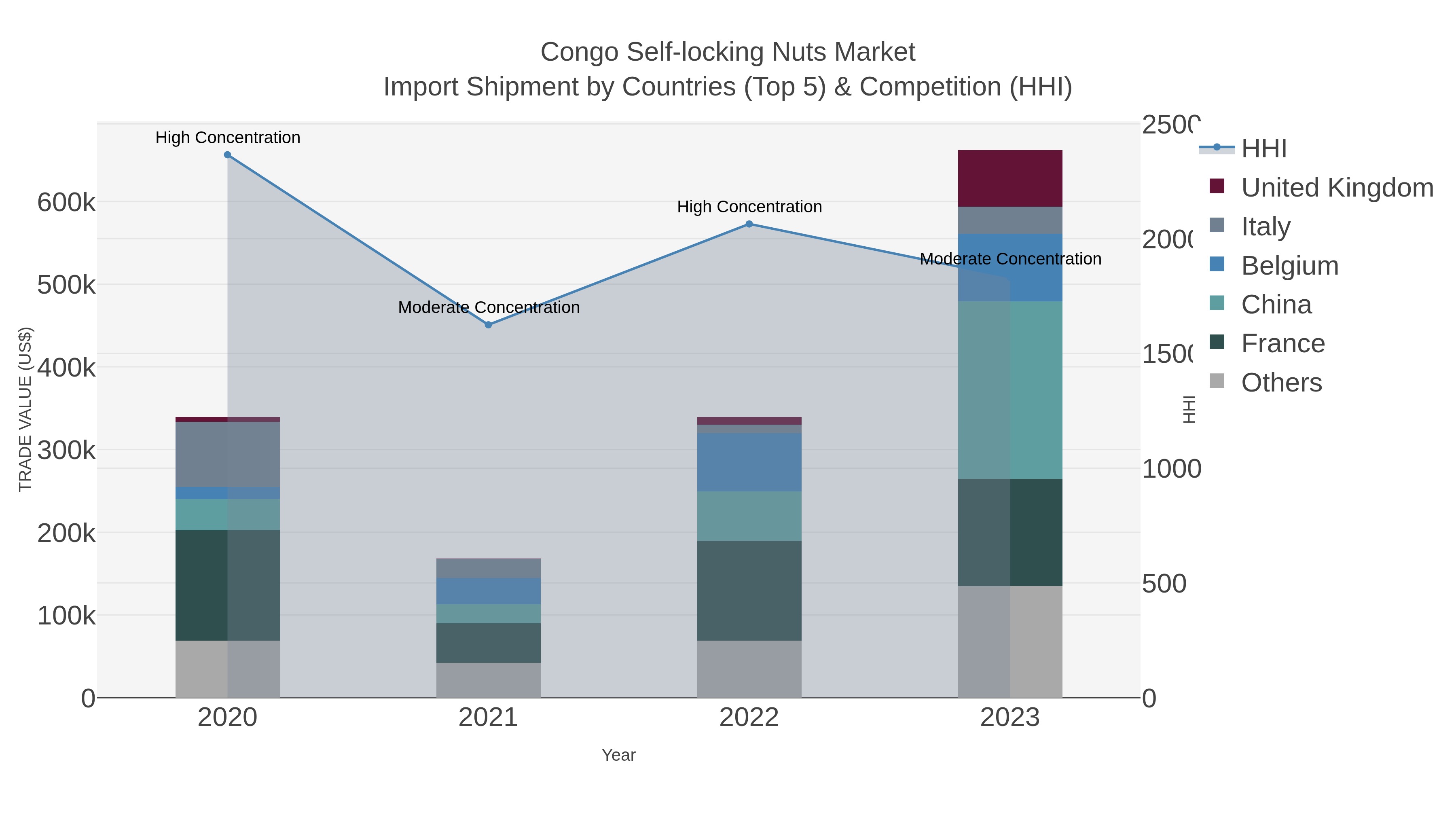This screenshot has height=819, width=1456.
Task: Click the Italy slate legend swatch
Action: point(1217,225)
